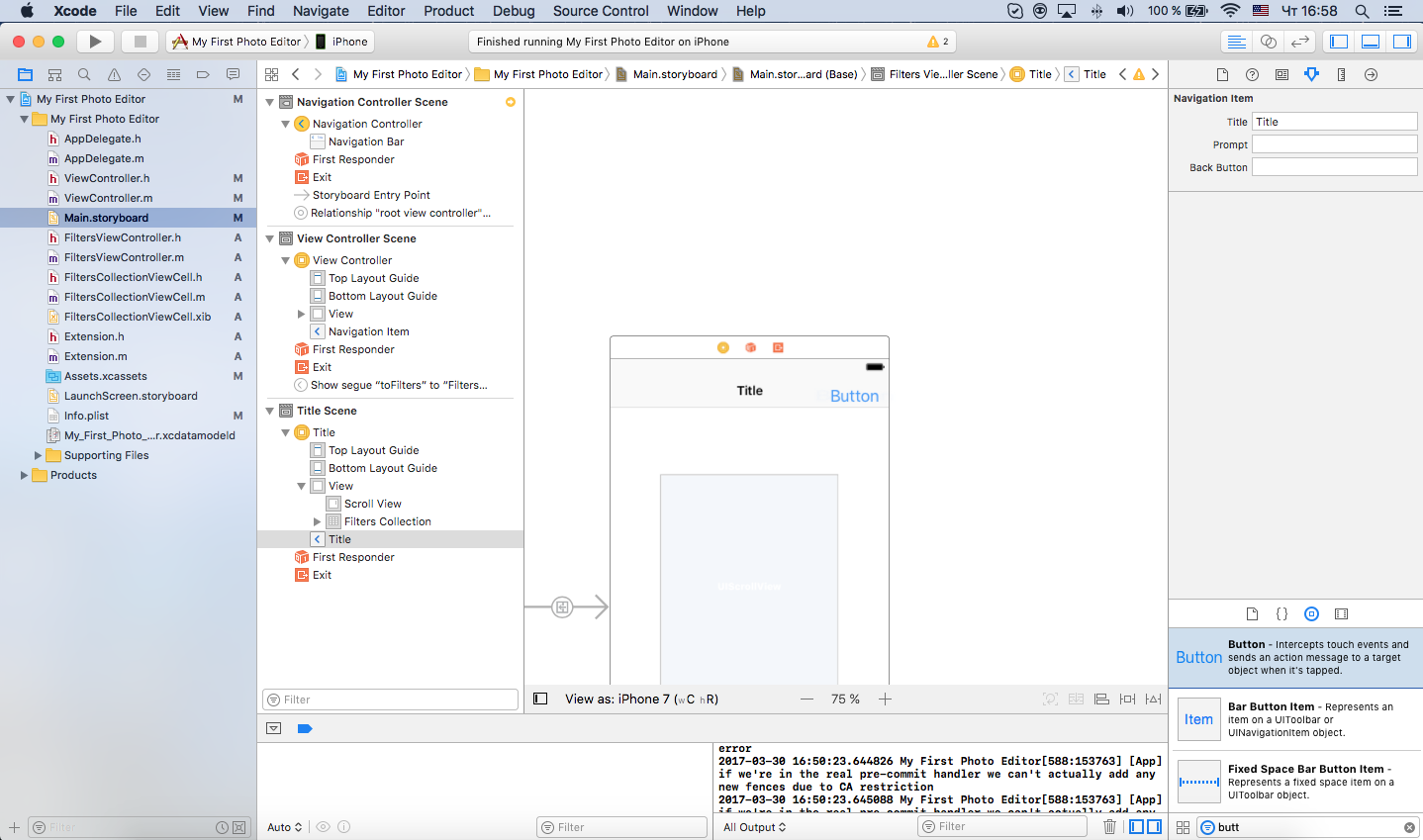
Task: Choose the iPhone run destination
Action: [x=341, y=42]
